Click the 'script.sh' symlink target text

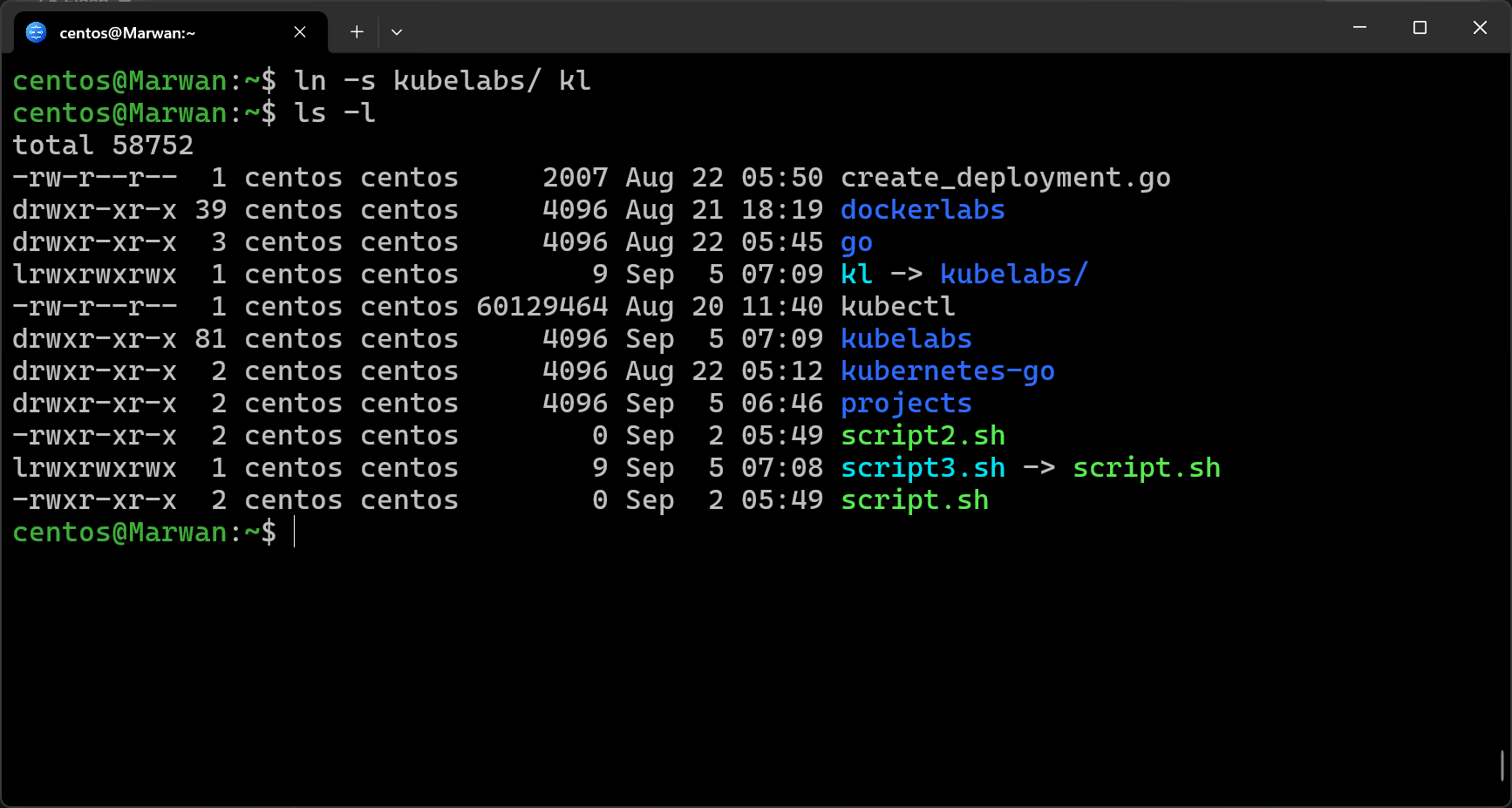coord(1146,469)
